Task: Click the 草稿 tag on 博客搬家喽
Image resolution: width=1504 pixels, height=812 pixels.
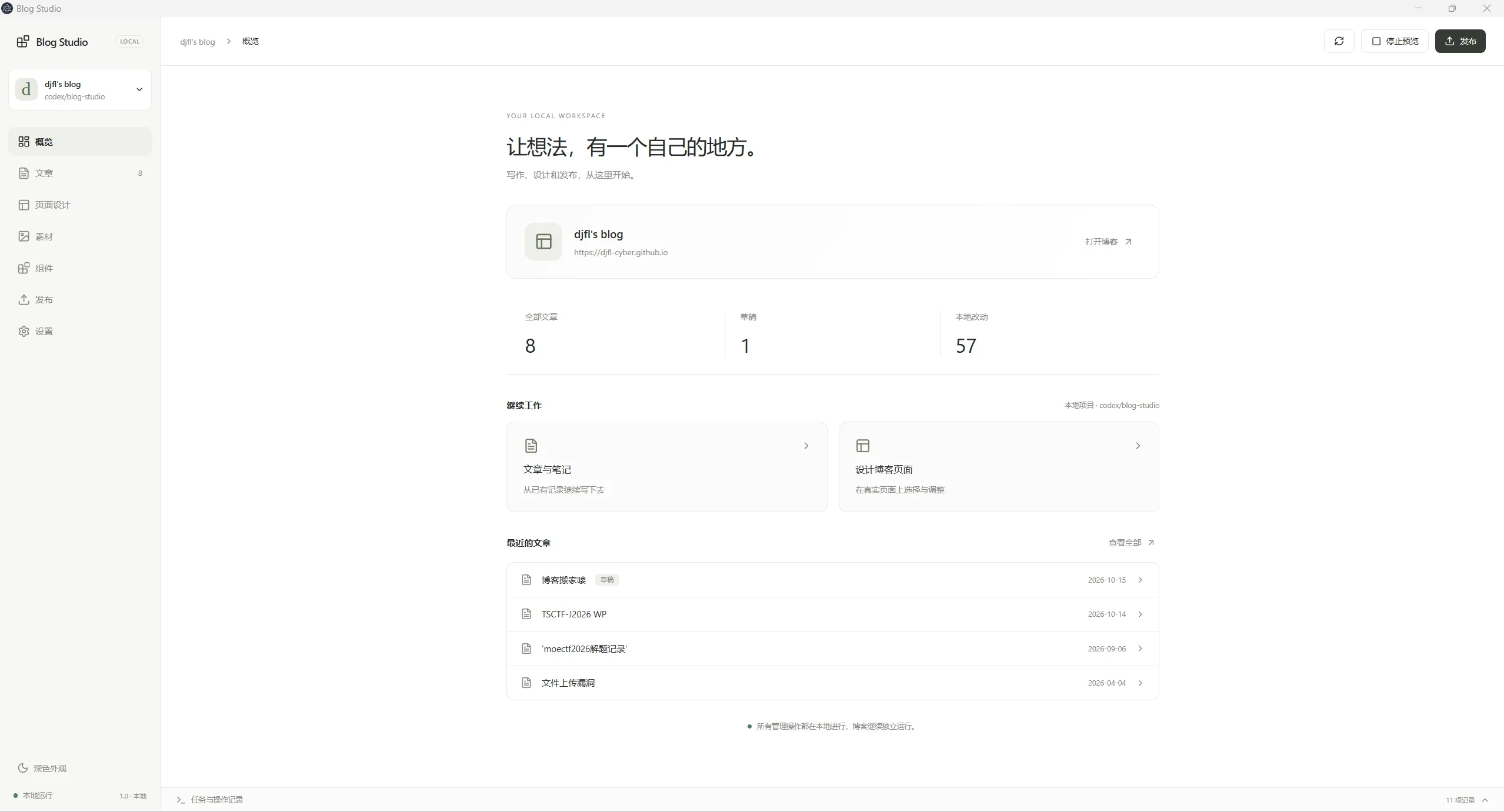Action: 606,580
